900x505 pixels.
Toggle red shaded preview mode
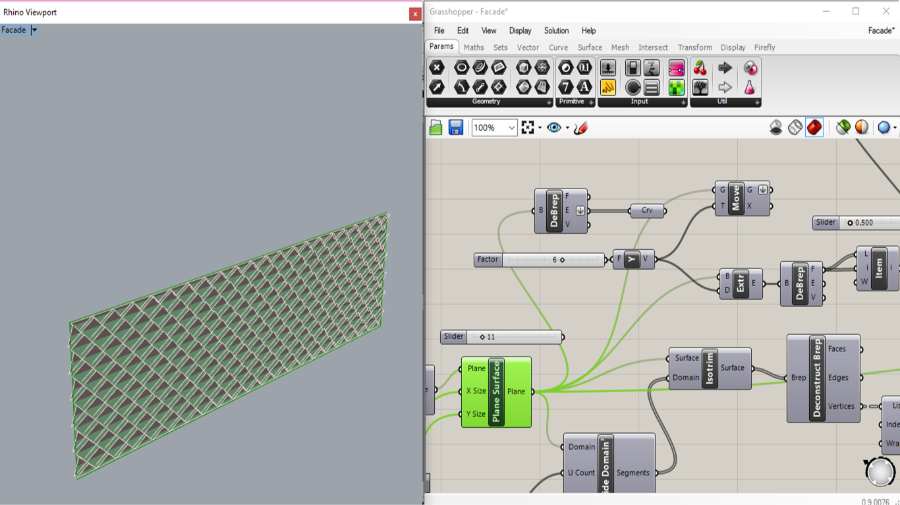click(814, 127)
